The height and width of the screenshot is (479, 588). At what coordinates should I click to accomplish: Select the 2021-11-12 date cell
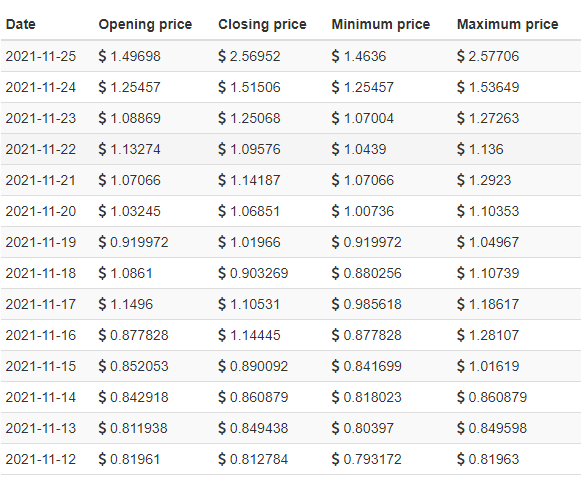[x=40, y=459]
